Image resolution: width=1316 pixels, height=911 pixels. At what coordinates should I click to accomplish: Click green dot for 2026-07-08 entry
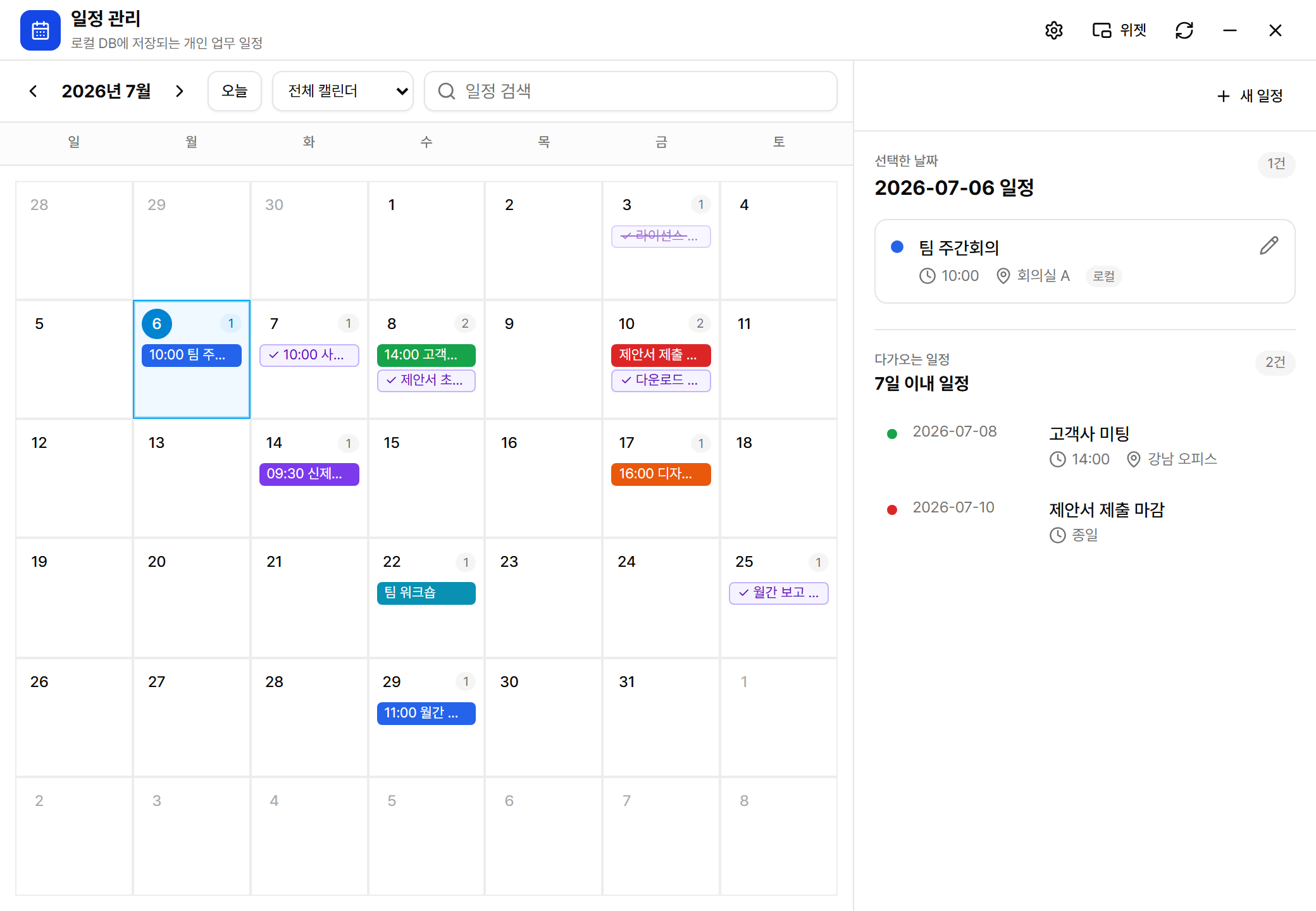[892, 433]
